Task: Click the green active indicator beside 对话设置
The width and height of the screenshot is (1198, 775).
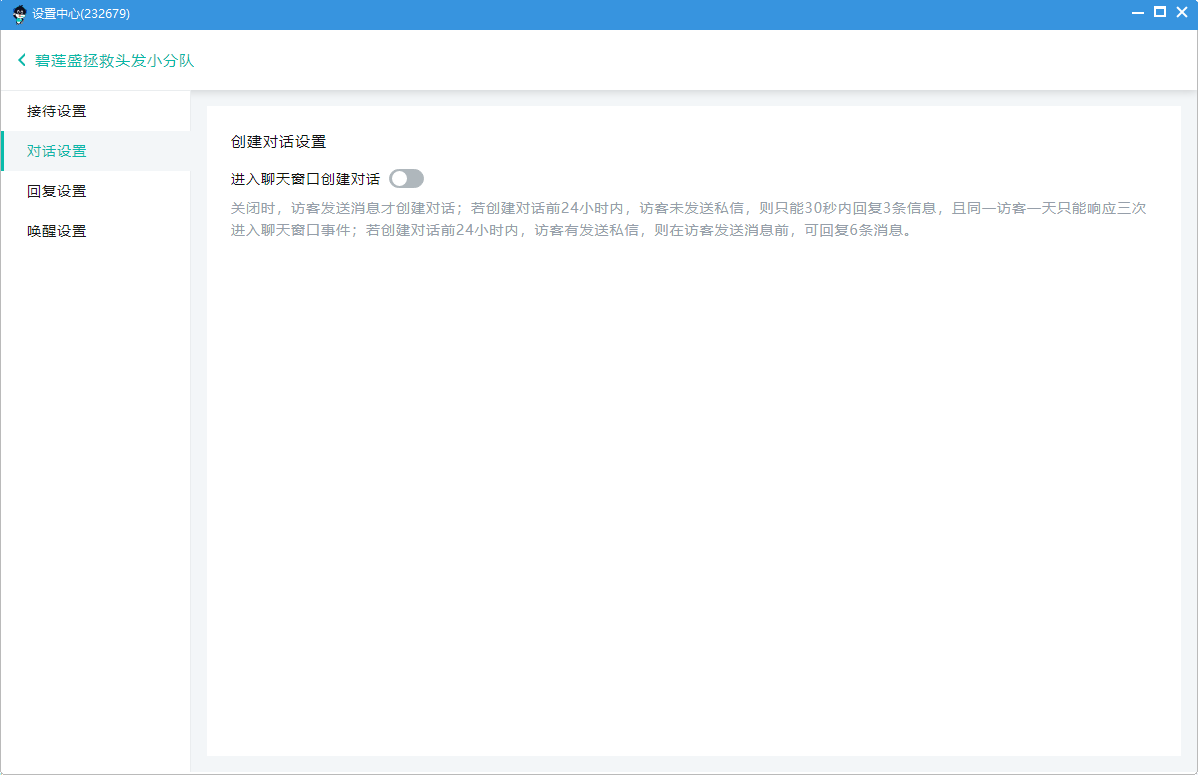Action: tap(2, 151)
